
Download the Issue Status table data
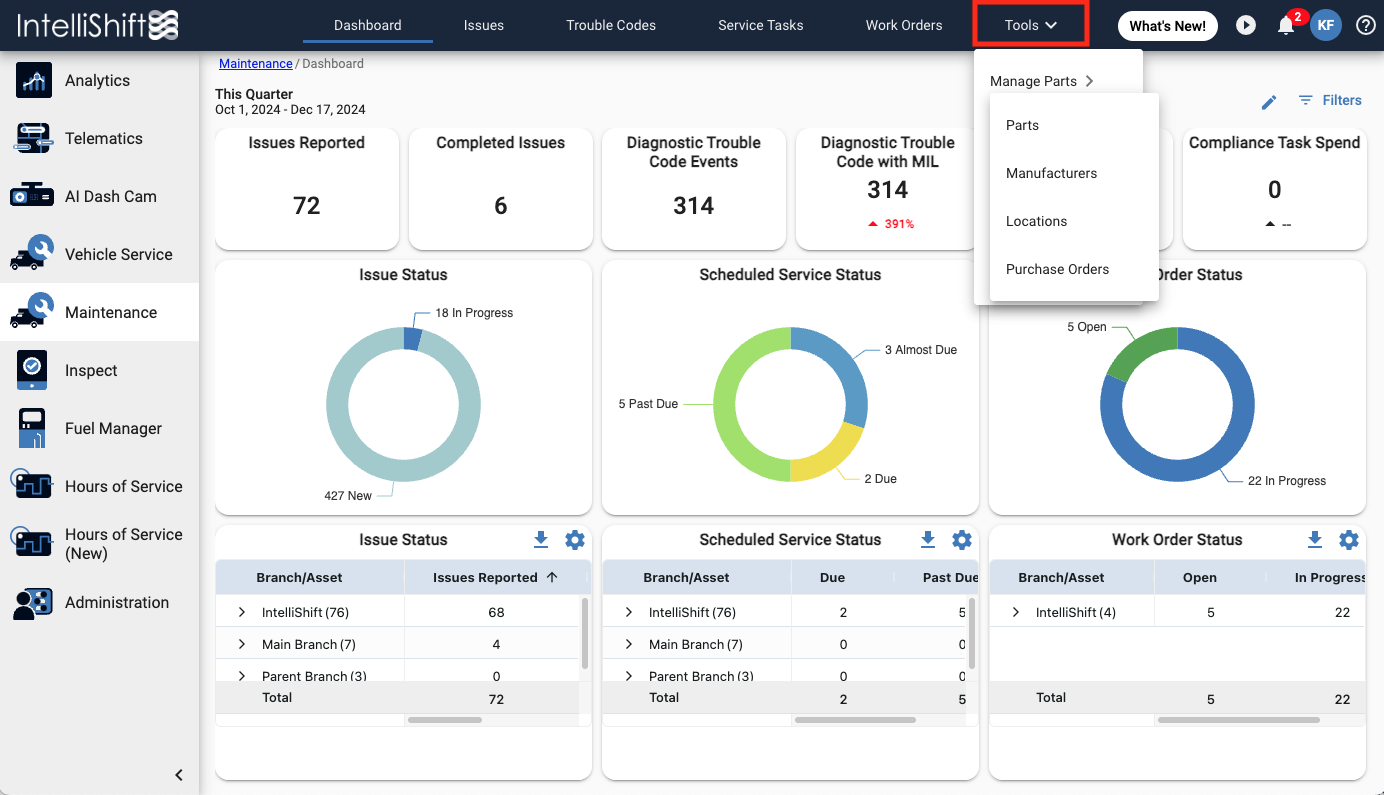(541, 539)
